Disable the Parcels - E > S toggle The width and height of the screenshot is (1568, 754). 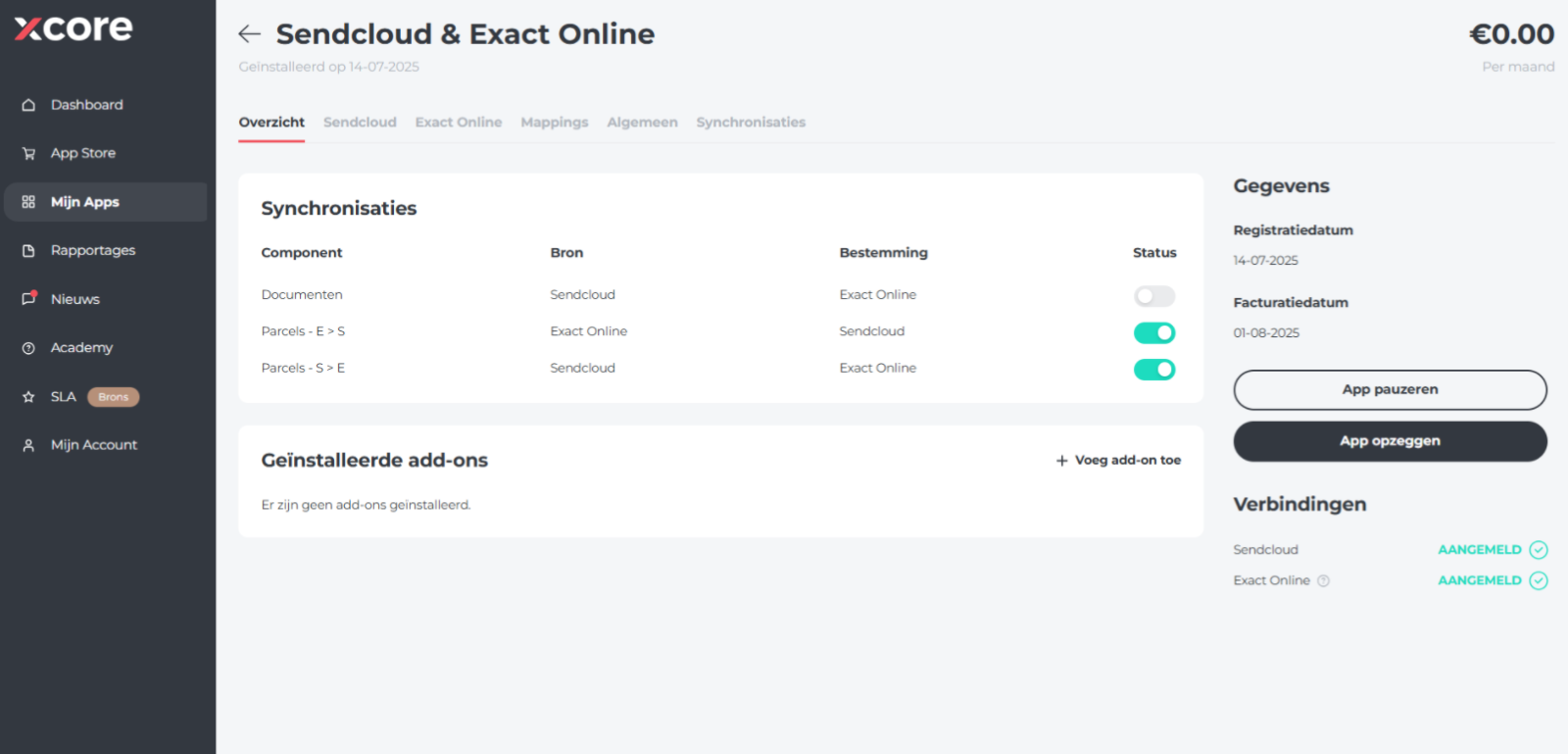click(1154, 332)
